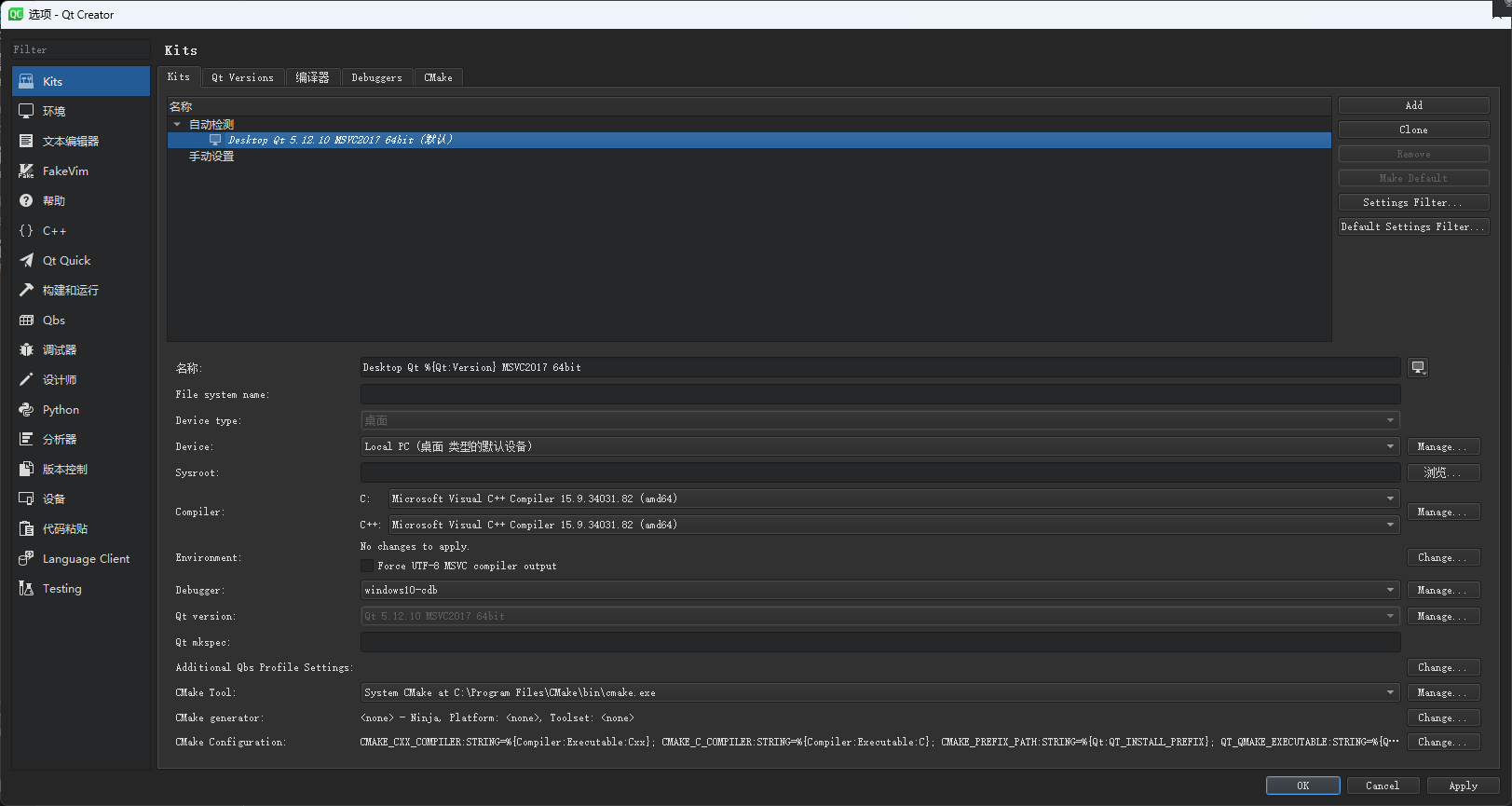Select the 手动设置 tree item
1512x806 pixels.
point(211,157)
